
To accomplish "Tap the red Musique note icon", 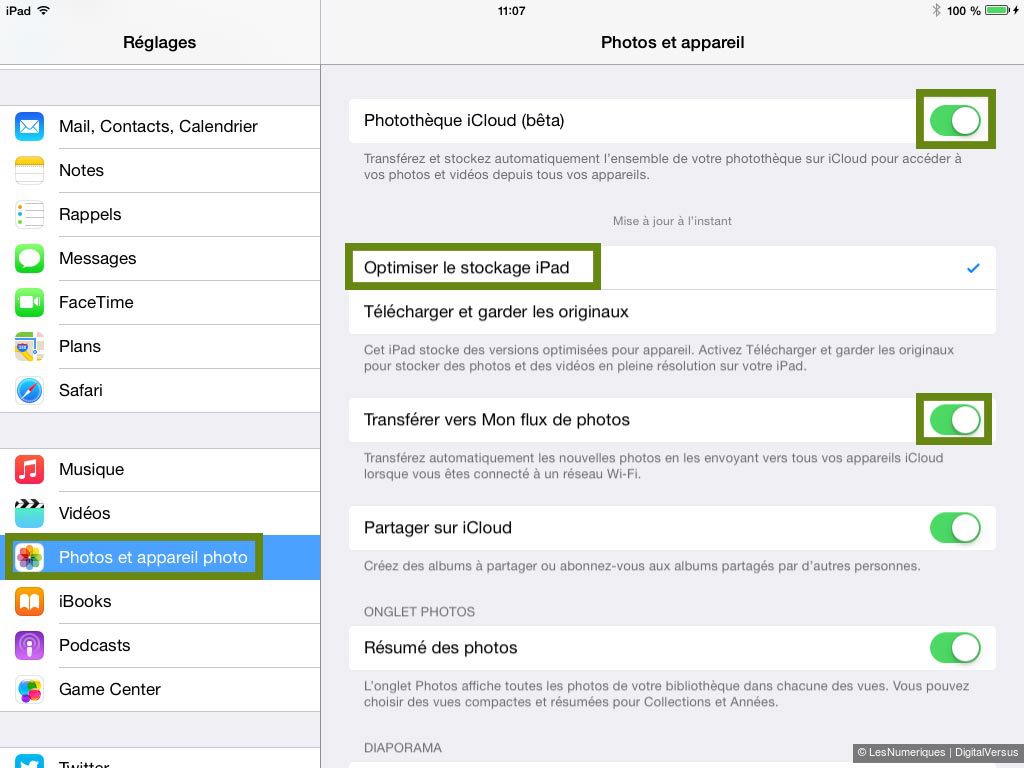I will 29,470.
